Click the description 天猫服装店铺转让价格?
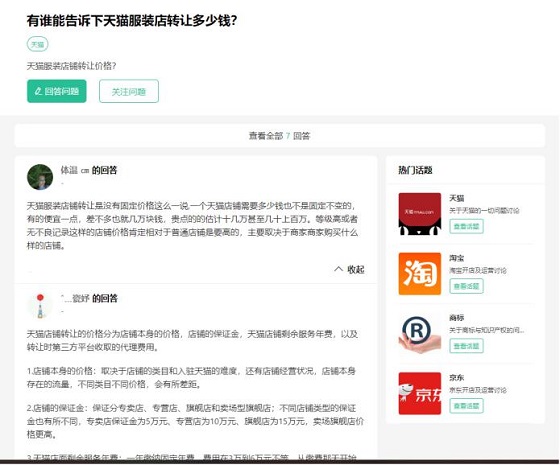 pos(71,66)
